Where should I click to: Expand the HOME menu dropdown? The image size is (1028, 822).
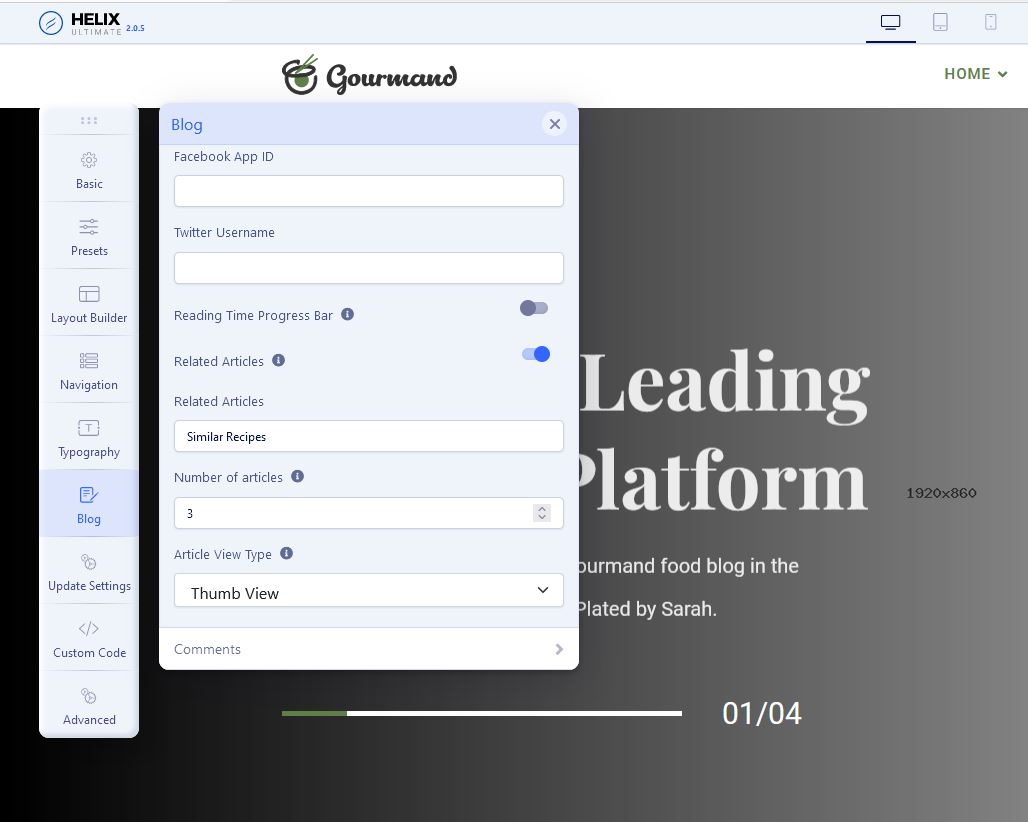pos(975,74)
